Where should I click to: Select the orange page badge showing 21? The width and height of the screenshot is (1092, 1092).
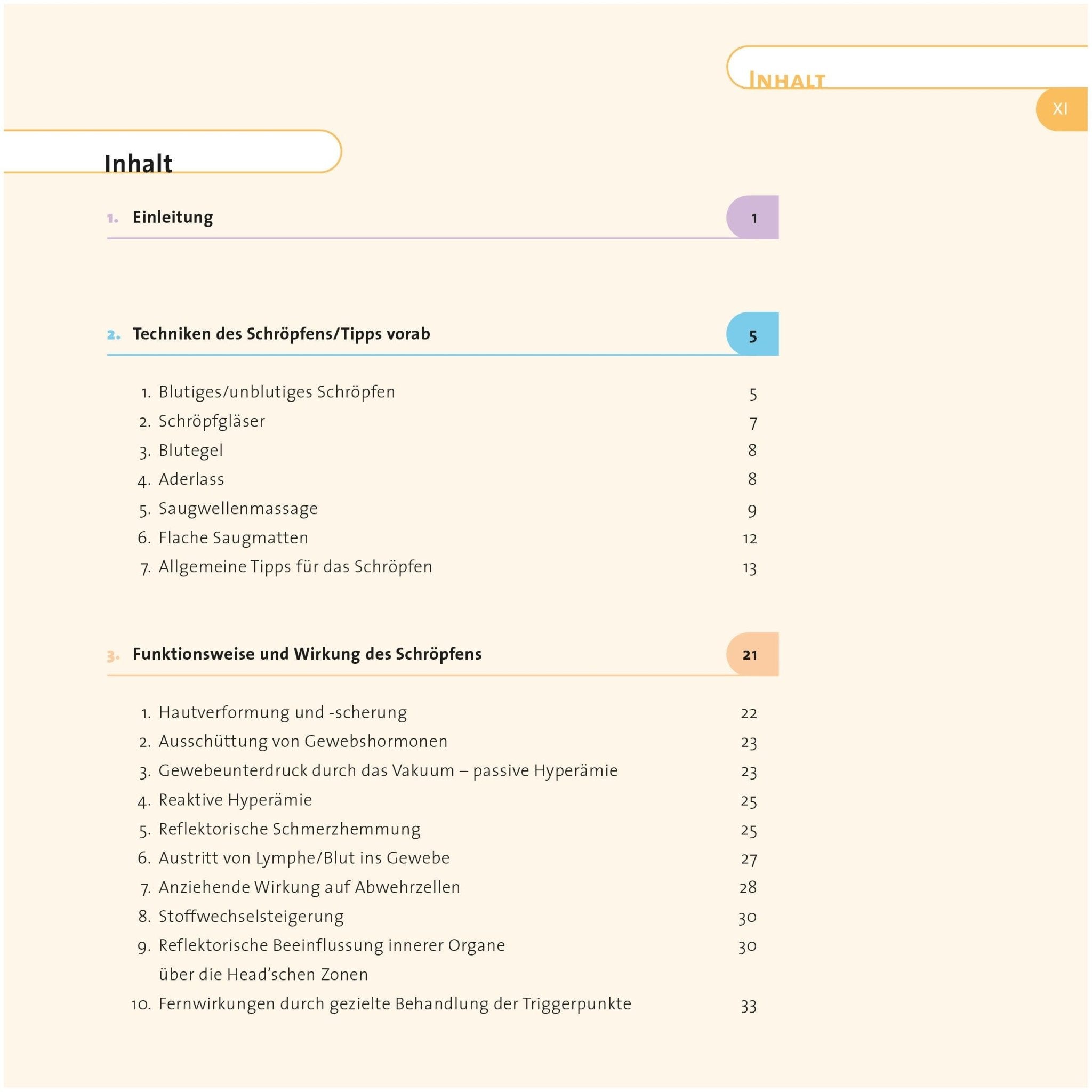pos(751,655)
